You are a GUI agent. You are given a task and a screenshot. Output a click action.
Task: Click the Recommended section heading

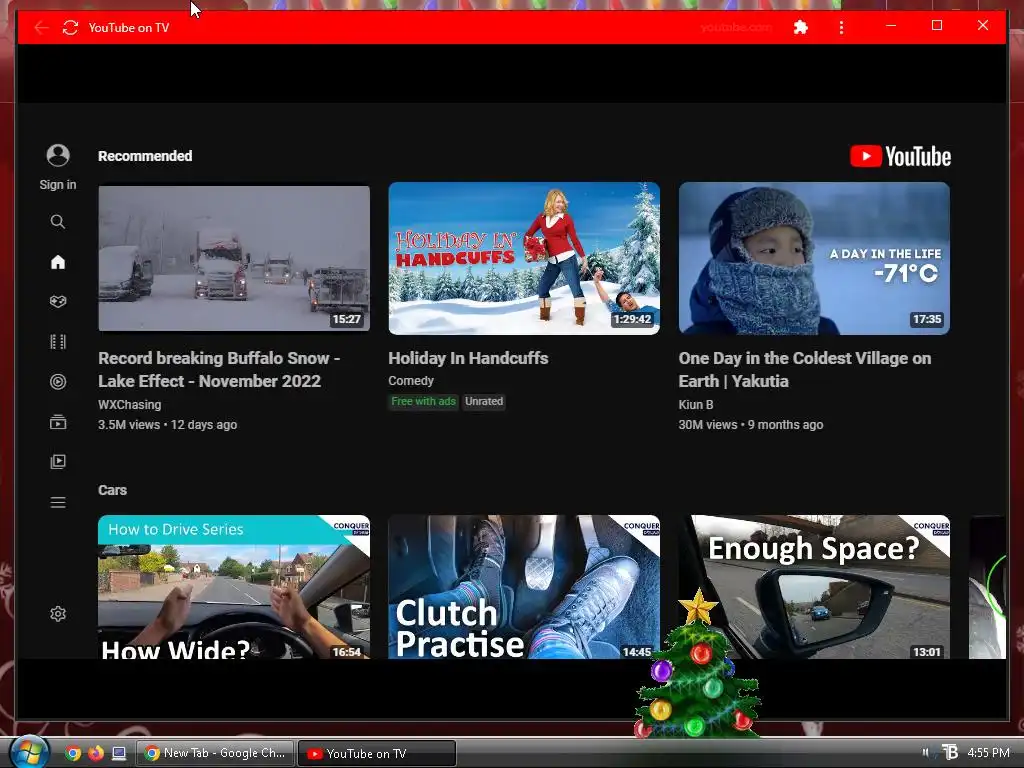pos(145,156)
